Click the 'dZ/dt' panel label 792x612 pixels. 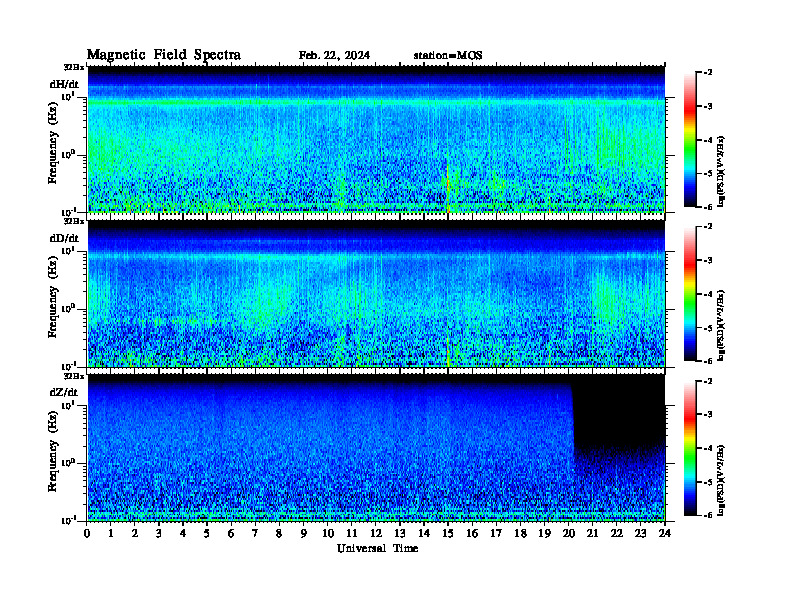click(x=64, y=392)
